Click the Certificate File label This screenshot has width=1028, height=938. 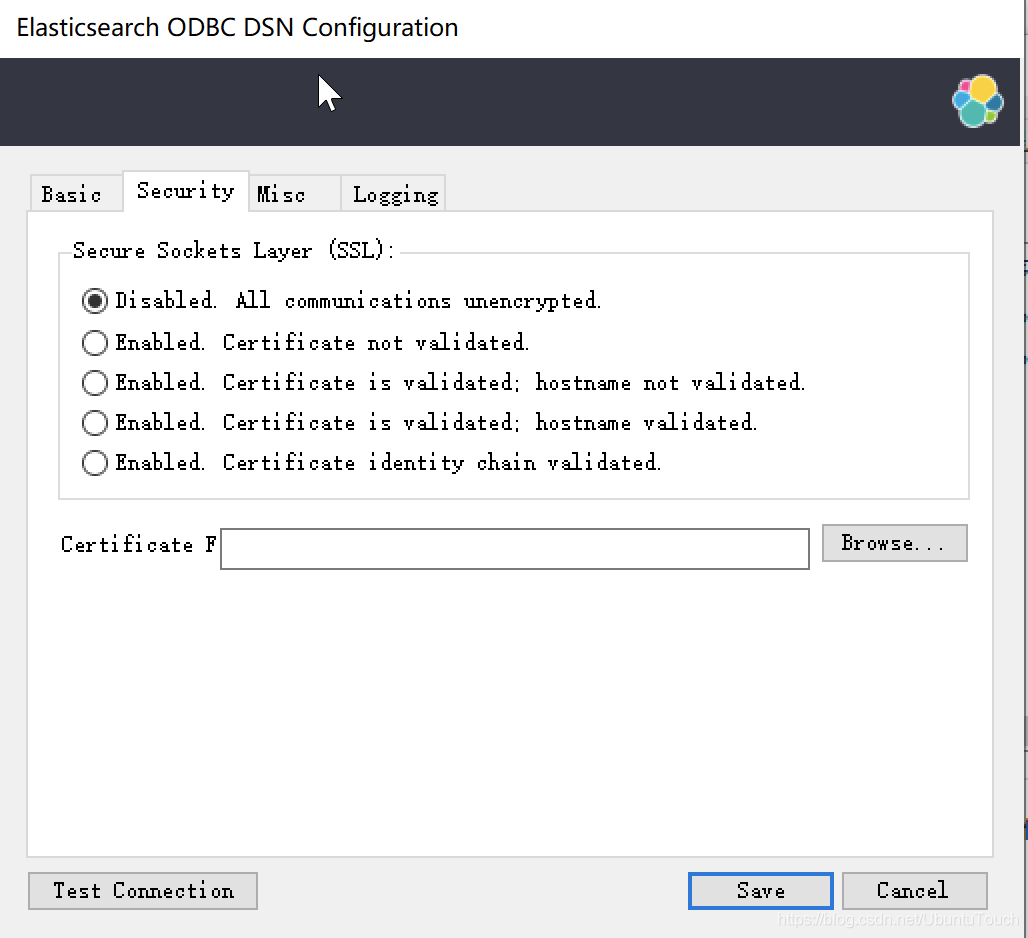(138, 545)
